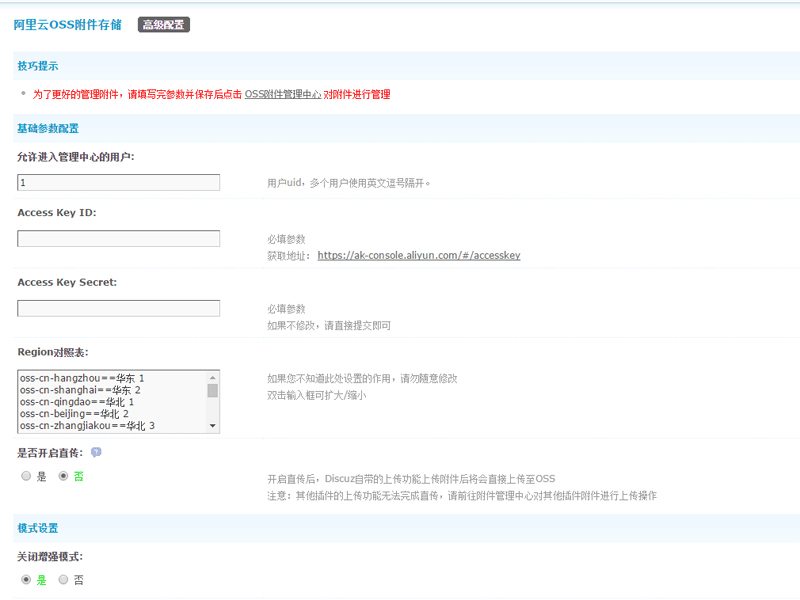
Task: Click the Region list scrollbar down arrow
Action: pos(212,426)
